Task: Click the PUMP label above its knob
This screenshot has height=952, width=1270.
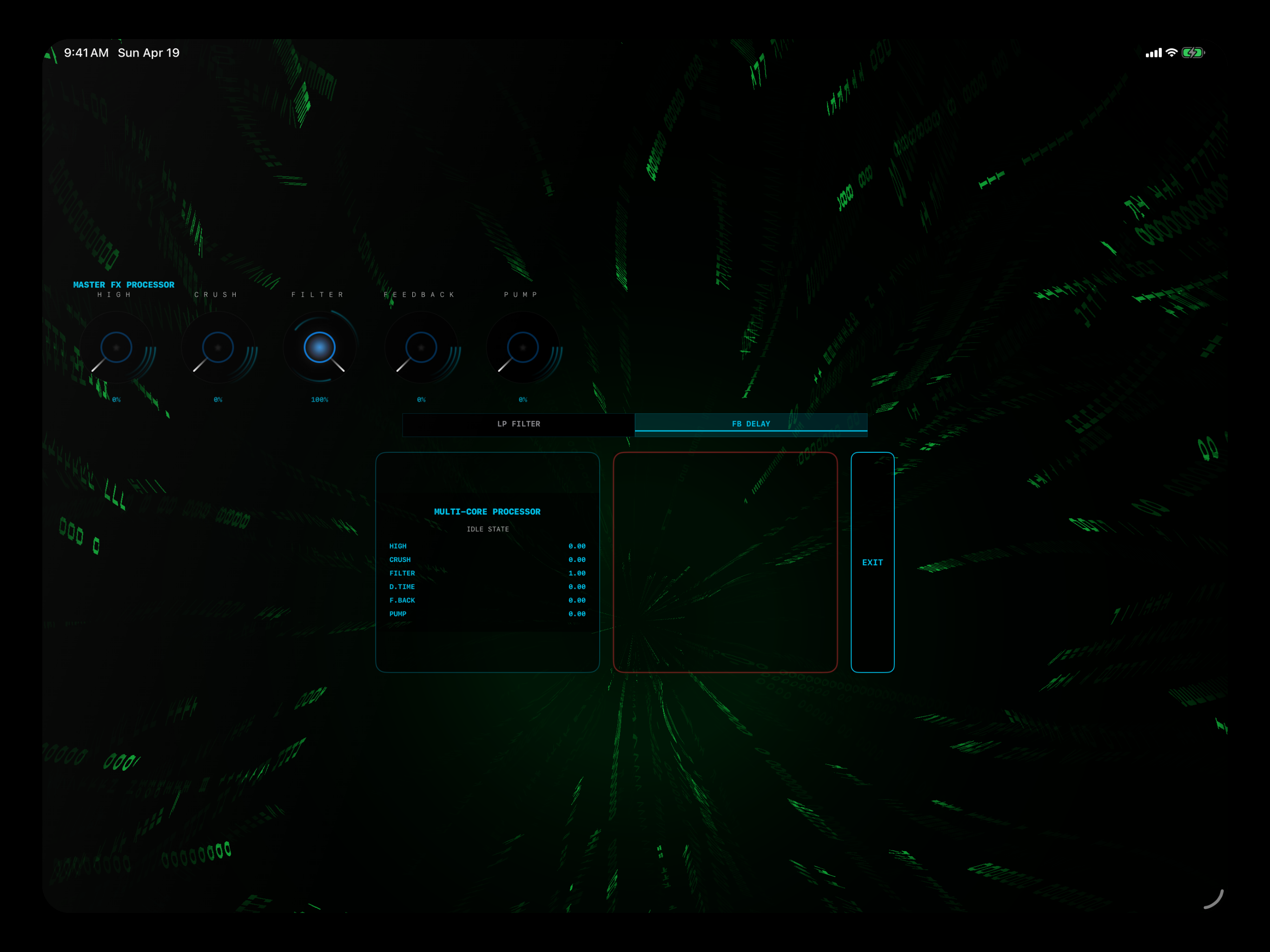Action: 521,295
